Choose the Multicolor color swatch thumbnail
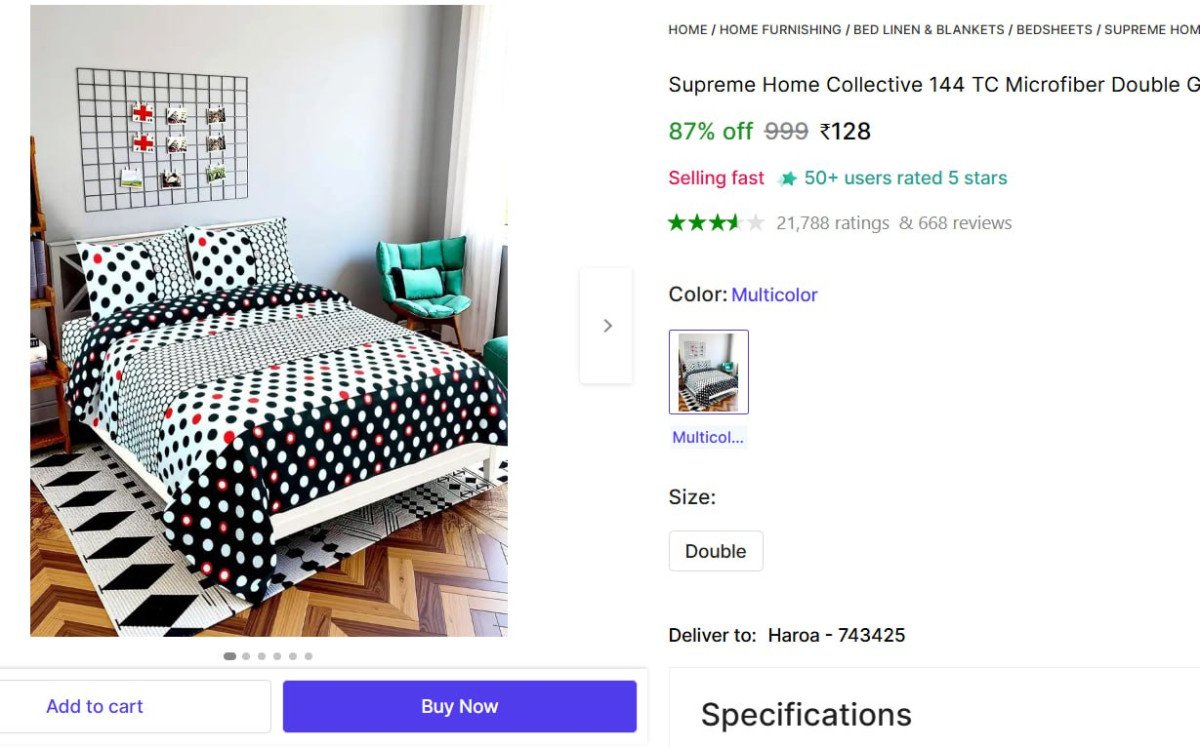 tap(708, 372)
